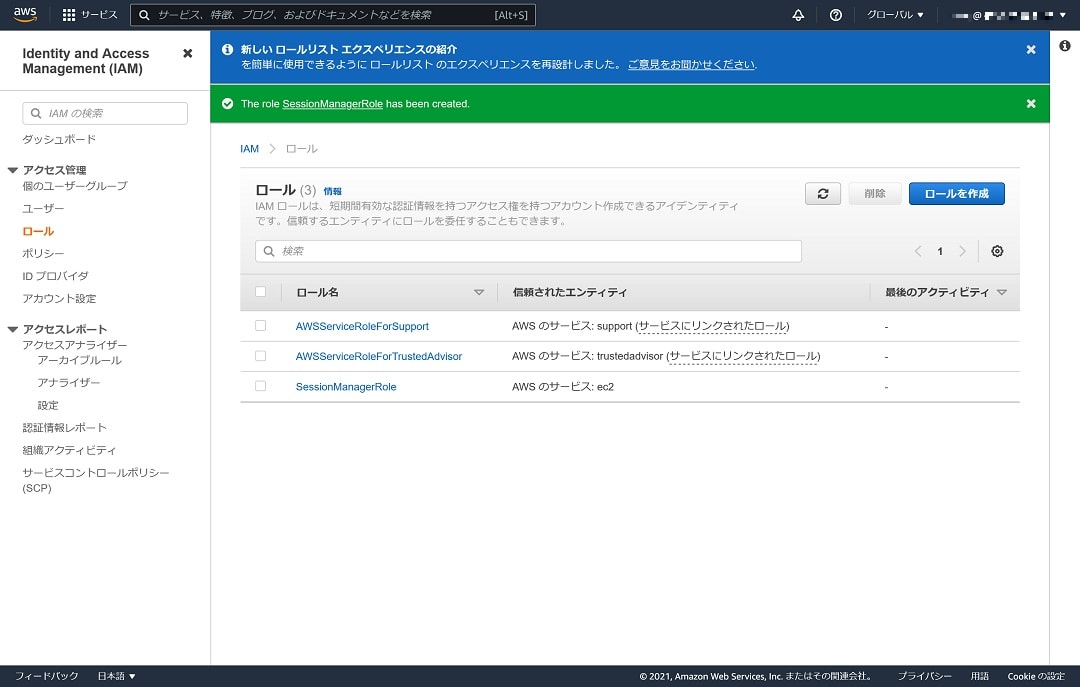Open ダッシュボード in the sidebar

pos(59,139)
